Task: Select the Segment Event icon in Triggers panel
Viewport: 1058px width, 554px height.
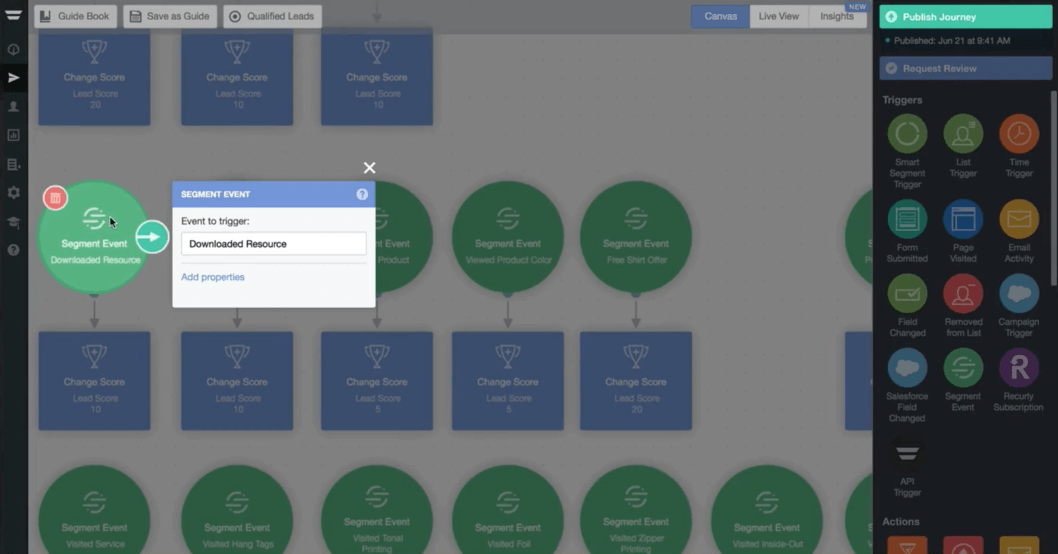Action: tap(963, 368)
